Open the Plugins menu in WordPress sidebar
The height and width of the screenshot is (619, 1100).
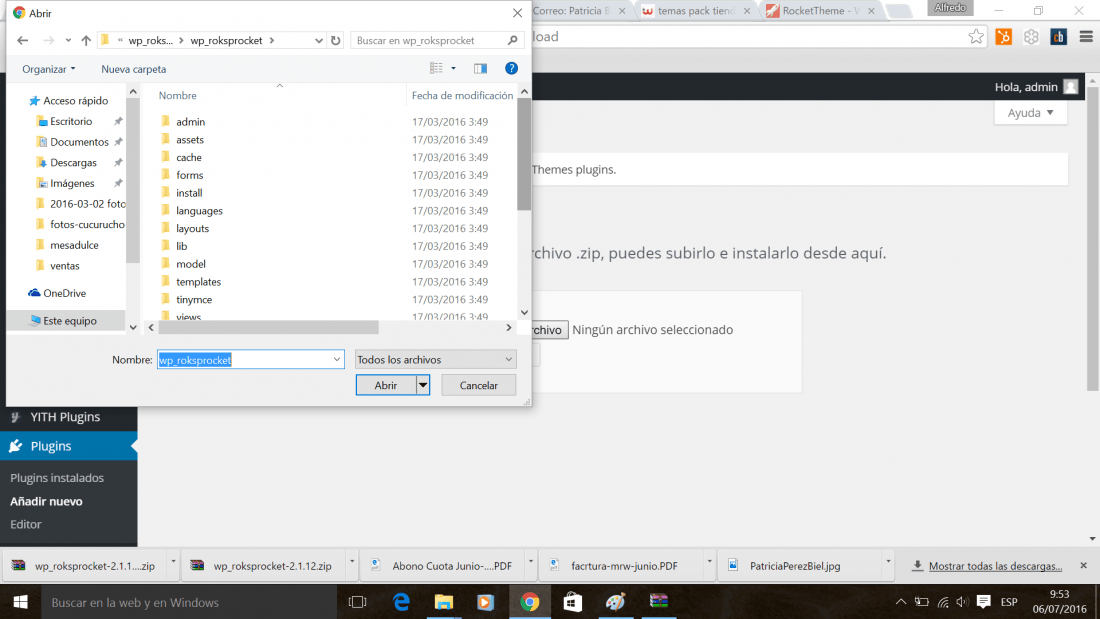[69, 446]
